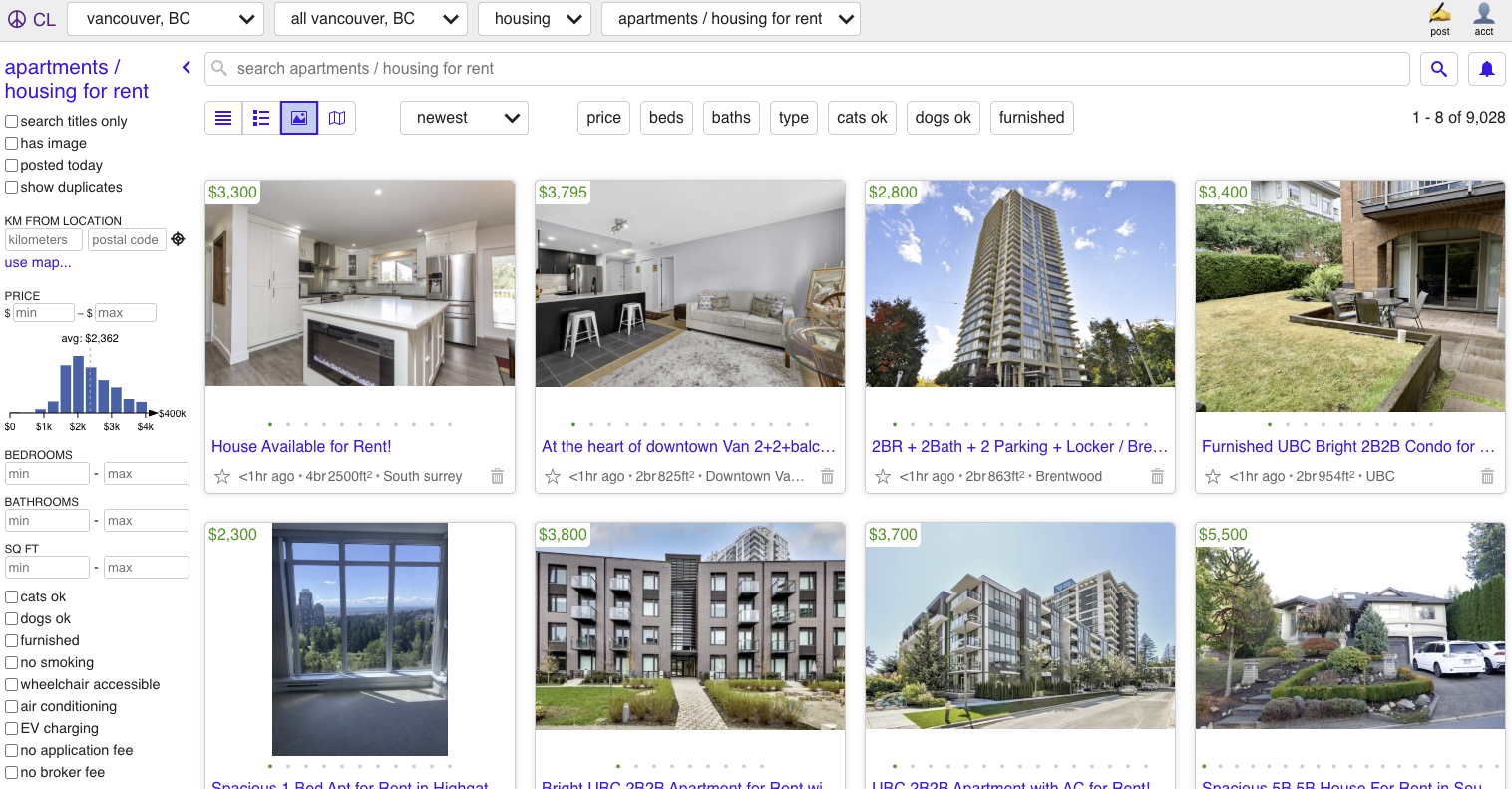Hide the Brentwood 2BR + 2Bath listing

coord(1157,477)
